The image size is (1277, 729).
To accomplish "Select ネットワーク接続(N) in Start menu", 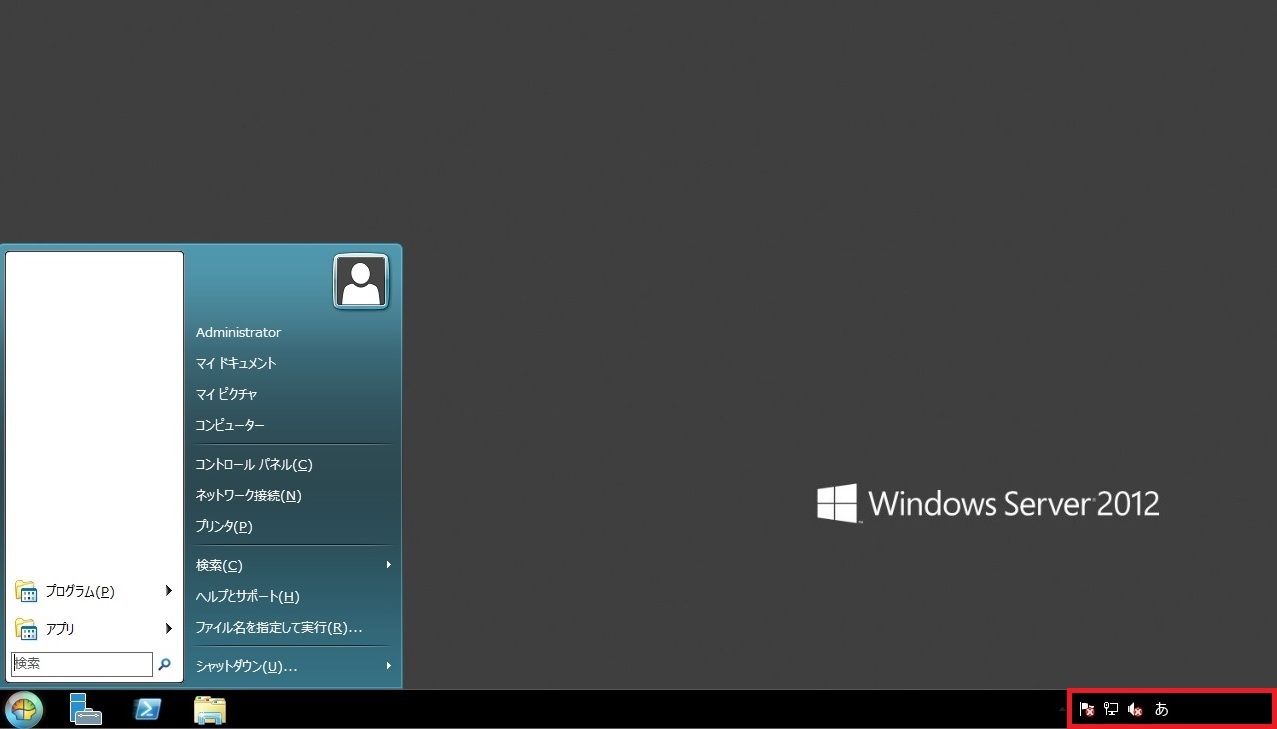I will click(x=248, y=495).
